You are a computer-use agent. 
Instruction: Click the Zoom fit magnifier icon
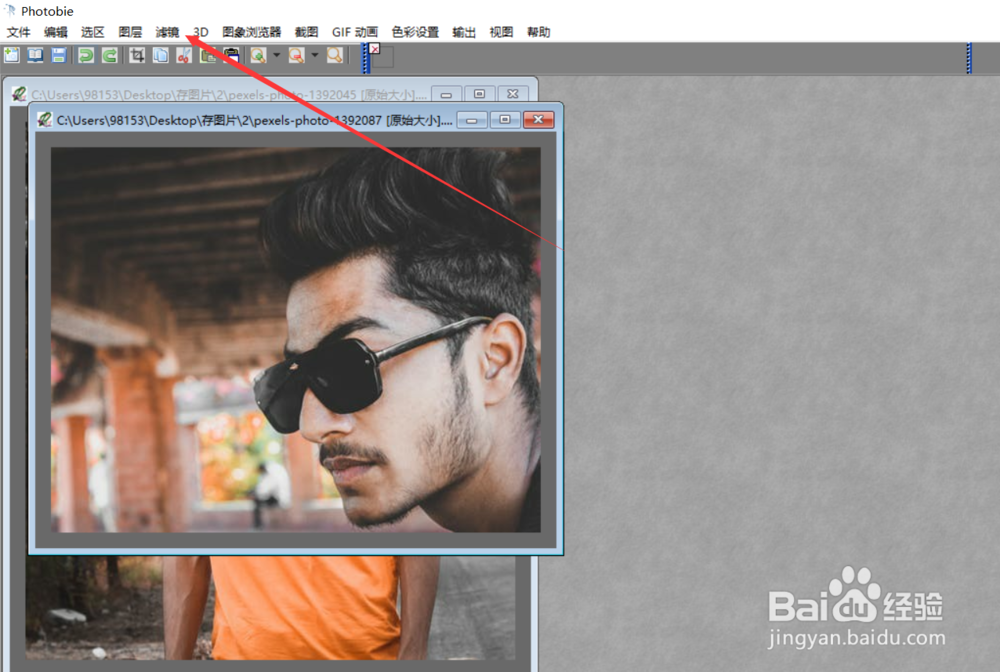335,55
